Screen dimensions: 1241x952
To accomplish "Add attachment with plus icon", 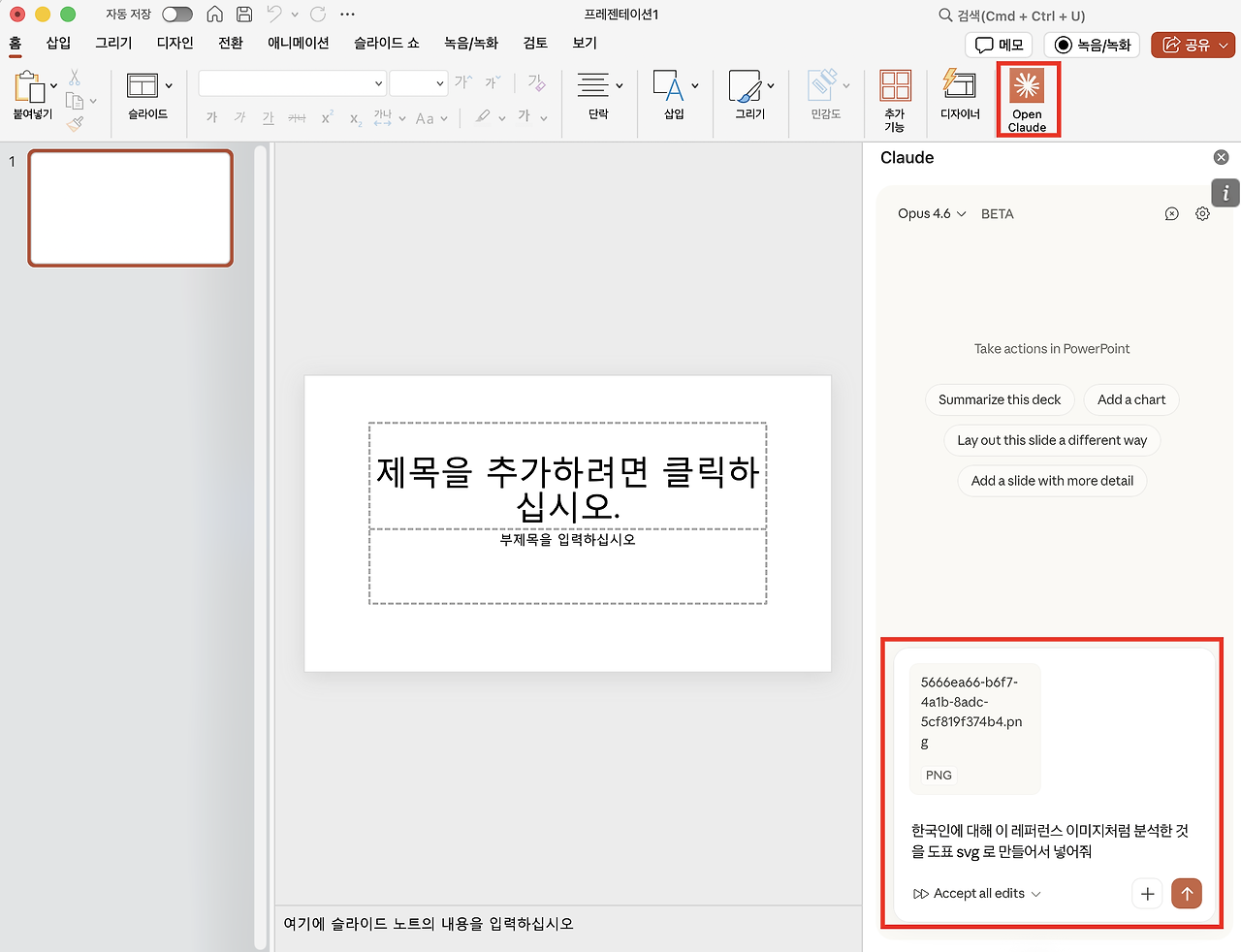I will pos(1147,893).
